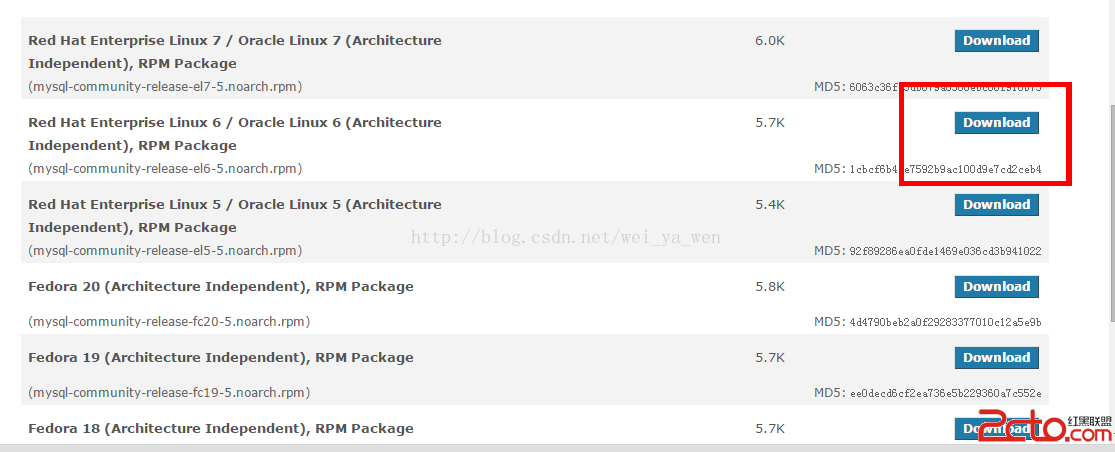Download the Red Hat Enterprise Linux 7 package

click(996, 41)
